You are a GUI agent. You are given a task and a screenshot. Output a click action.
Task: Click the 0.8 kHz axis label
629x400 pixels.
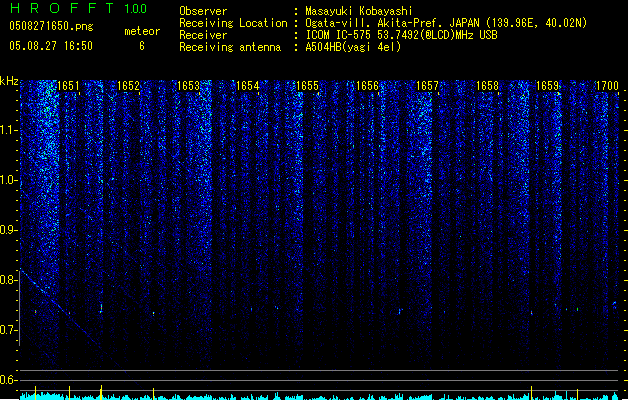pyautogui.click(x=9, y=280)
